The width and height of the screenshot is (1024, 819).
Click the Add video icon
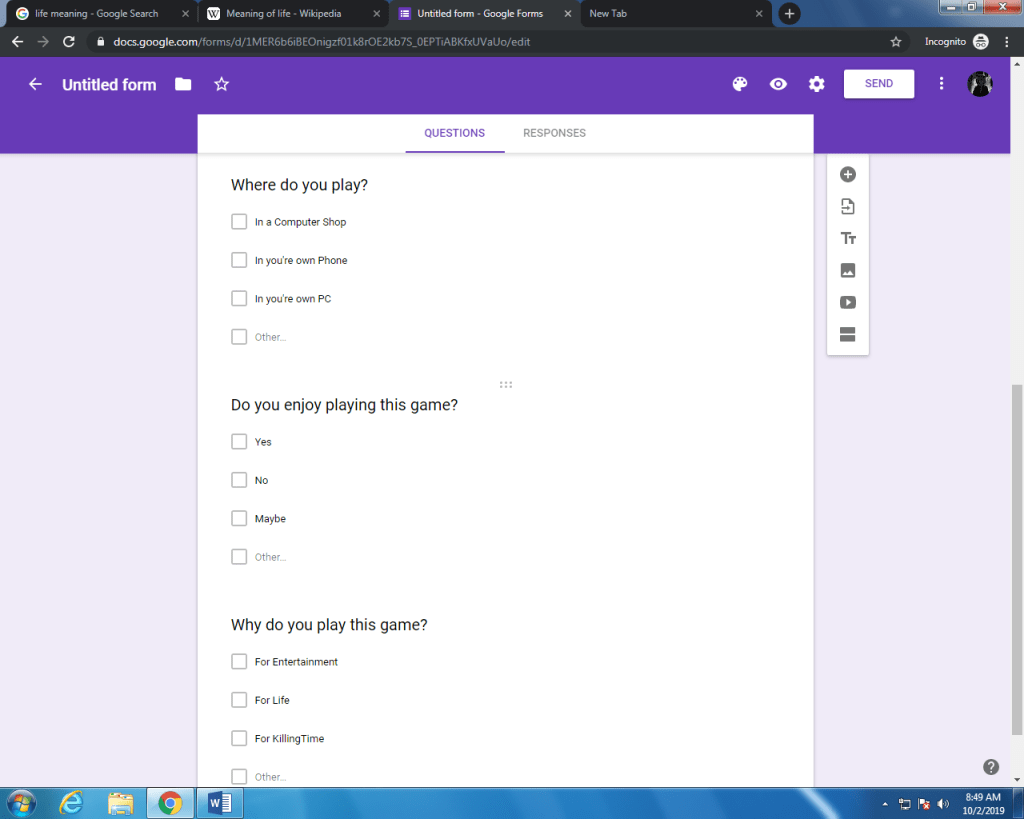click(x=848, y=303)
